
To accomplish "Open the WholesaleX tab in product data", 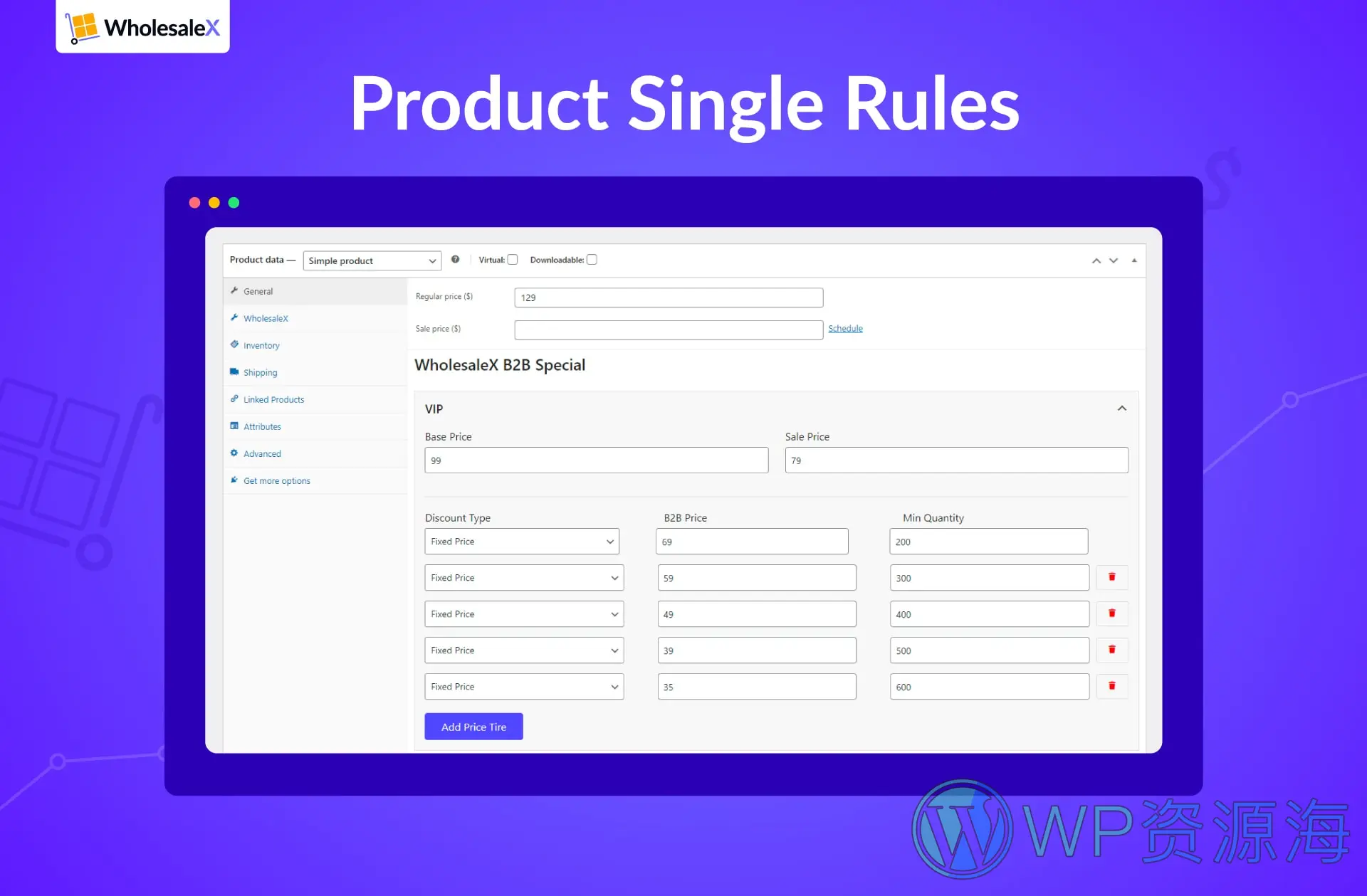I will pos(265,318).
